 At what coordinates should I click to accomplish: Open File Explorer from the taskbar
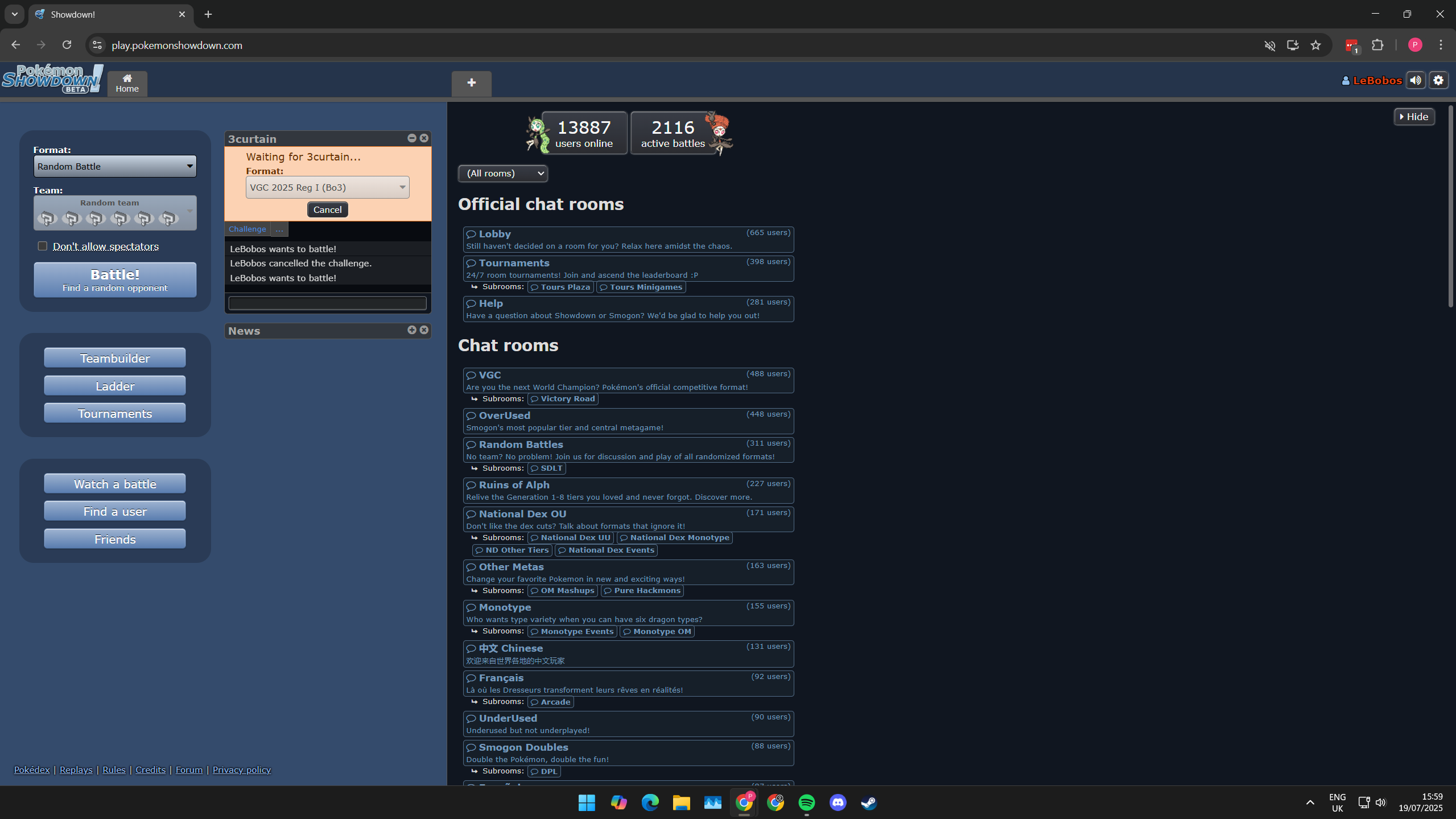pyautogui.click(x=681, y=802)
